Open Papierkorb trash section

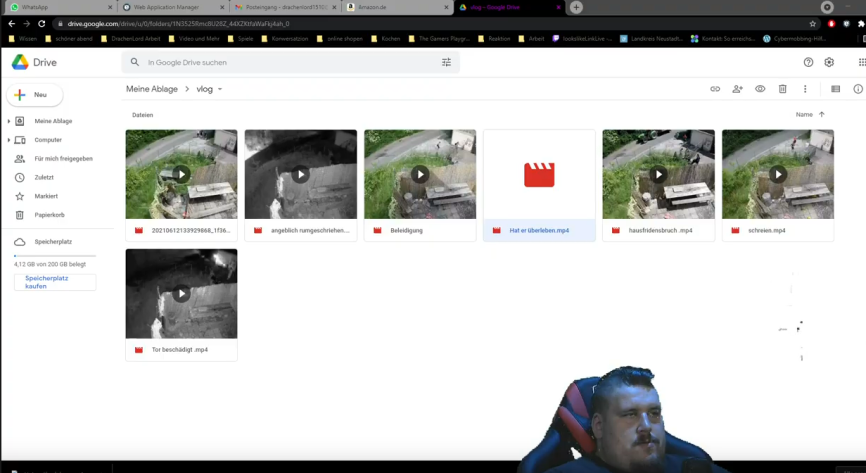point(49,215)
